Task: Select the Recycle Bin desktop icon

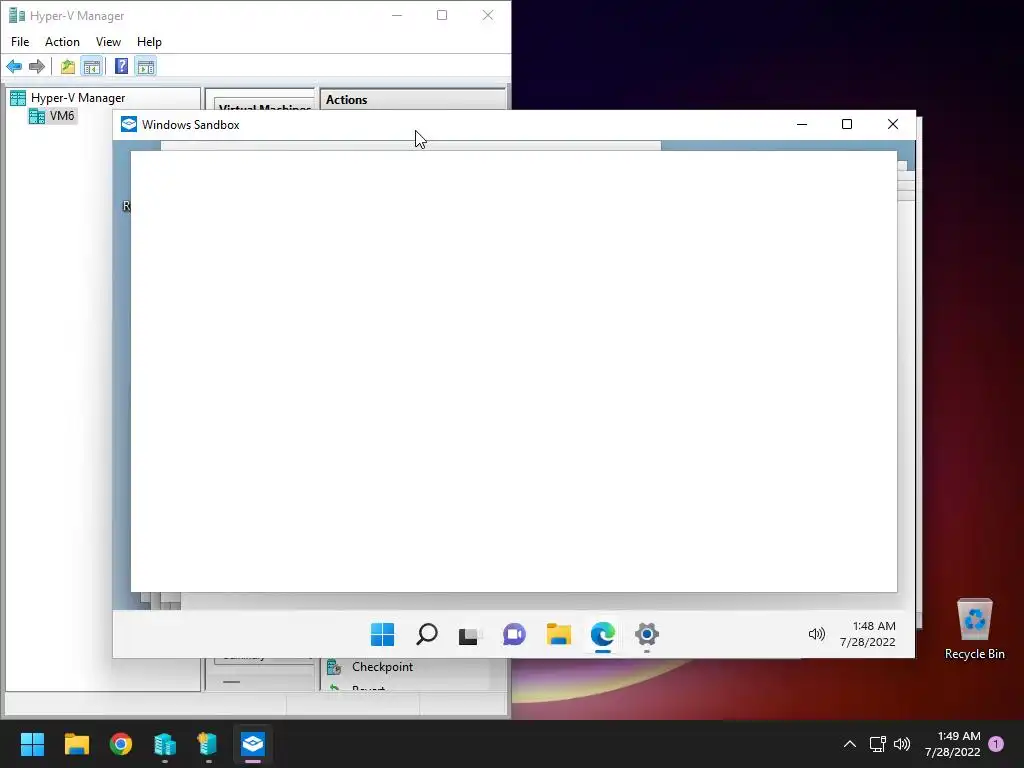Action: pyautogui.click(x=974, y=629)
